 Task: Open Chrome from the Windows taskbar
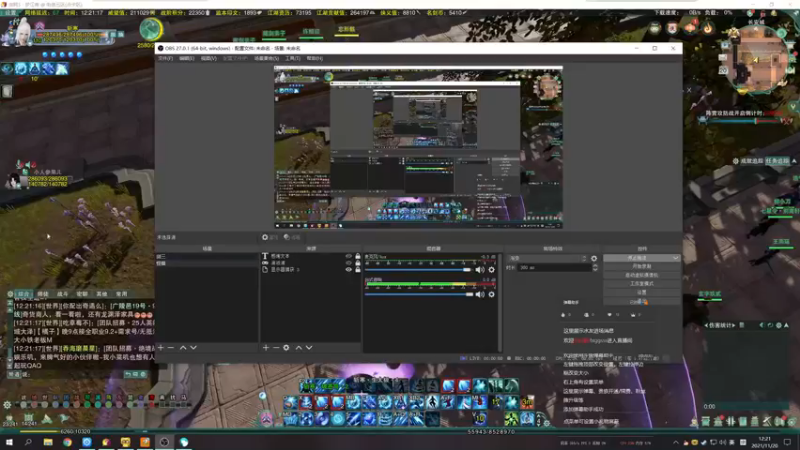[x=67, y=442]
